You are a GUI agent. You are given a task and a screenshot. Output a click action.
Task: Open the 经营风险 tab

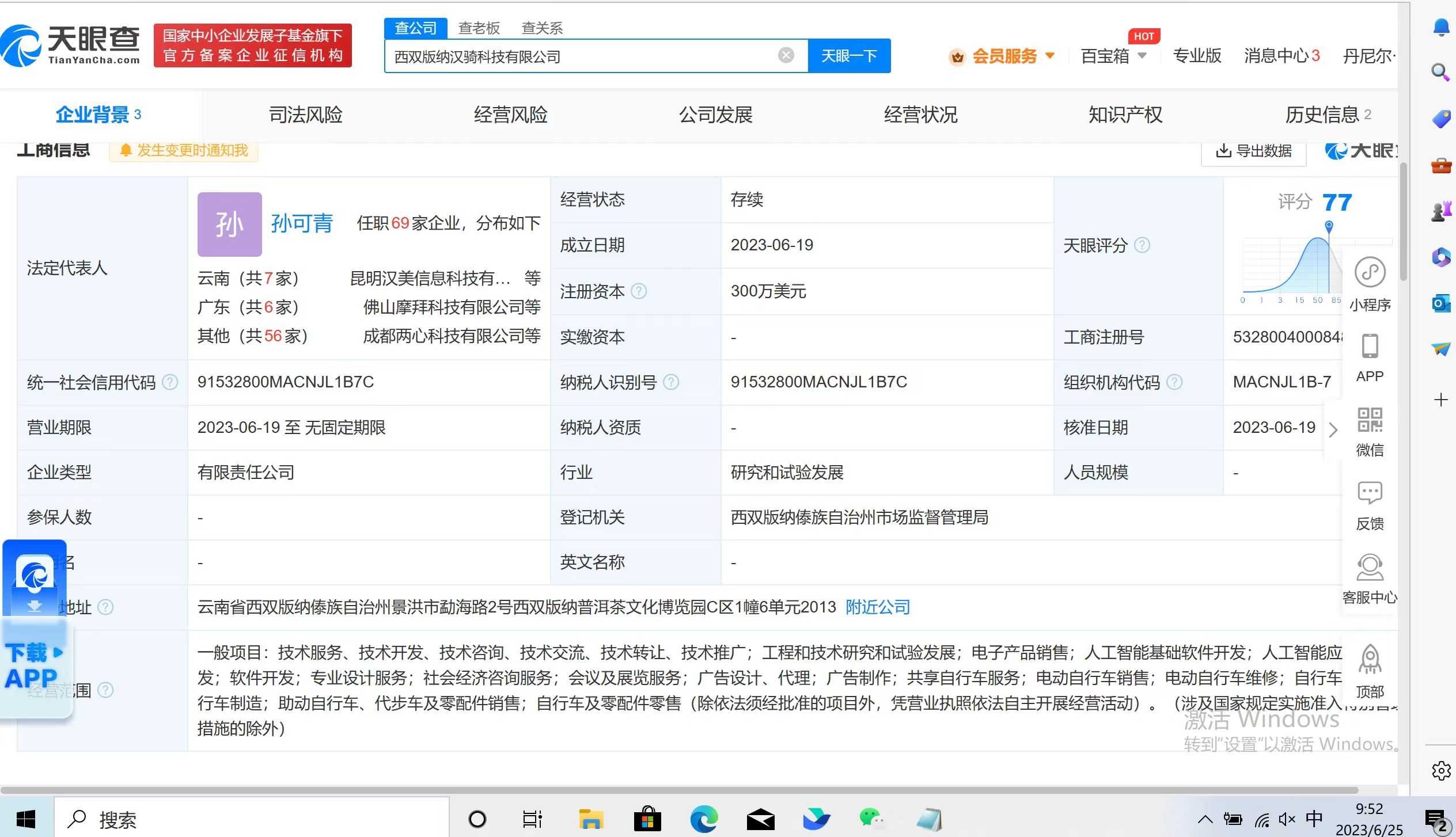[511, 115]
